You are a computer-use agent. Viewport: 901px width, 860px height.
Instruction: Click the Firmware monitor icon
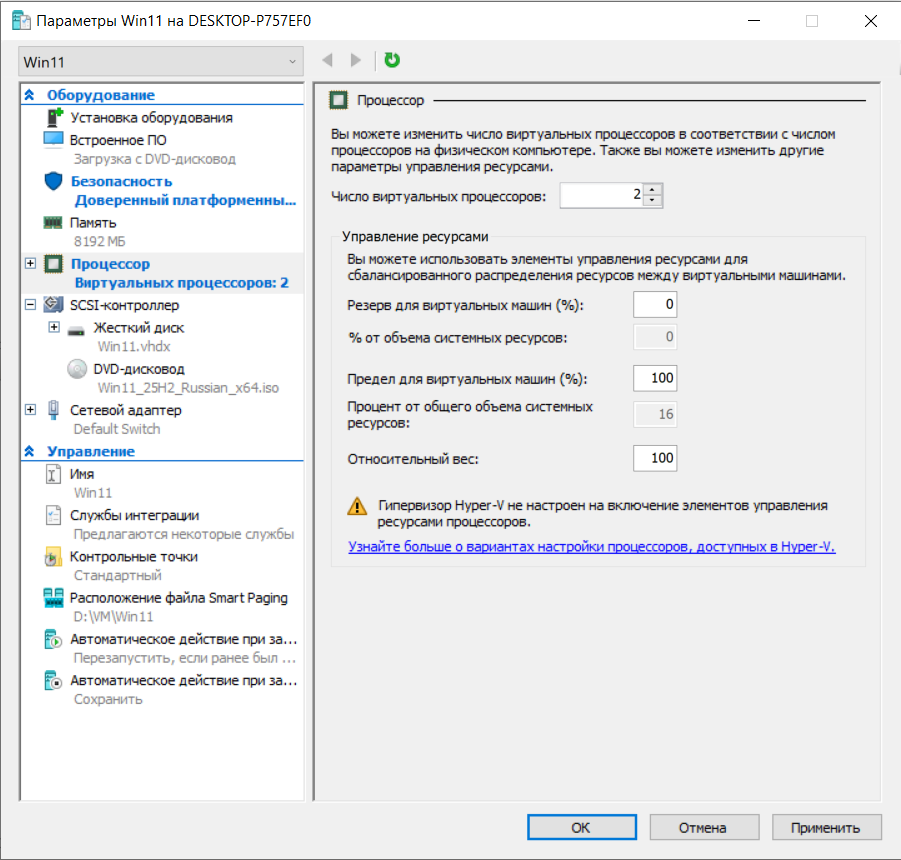(x=53, y=140)
